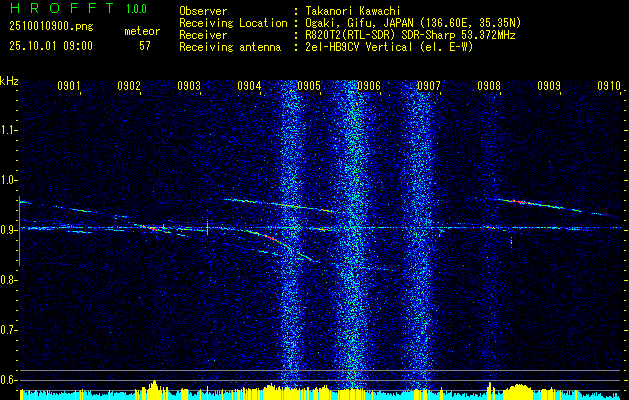Click the 0902 time marker
Image resolution: width=629 pixels, height=400 pixels.
click(x=129, y=85)
